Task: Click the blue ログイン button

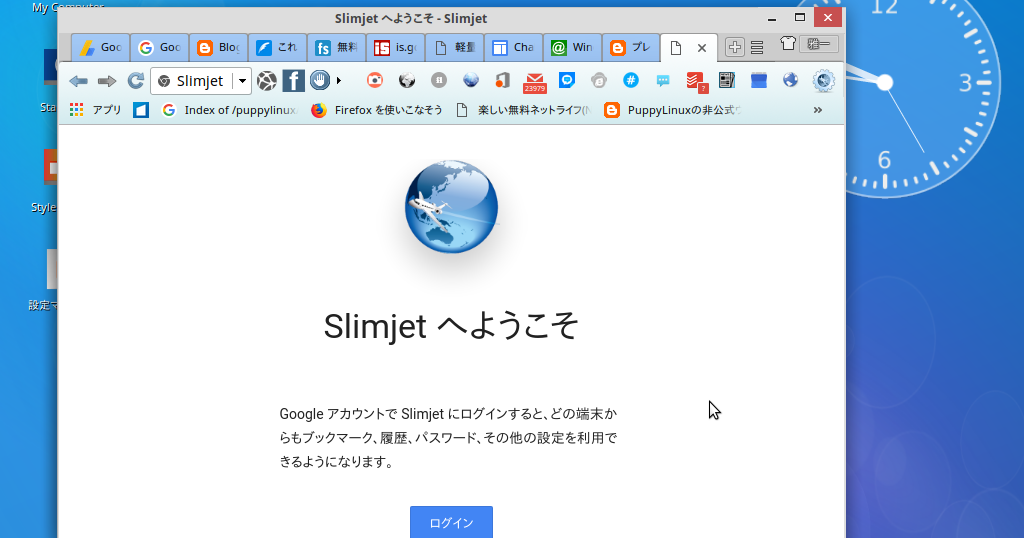Action: (x=451, y=522)
